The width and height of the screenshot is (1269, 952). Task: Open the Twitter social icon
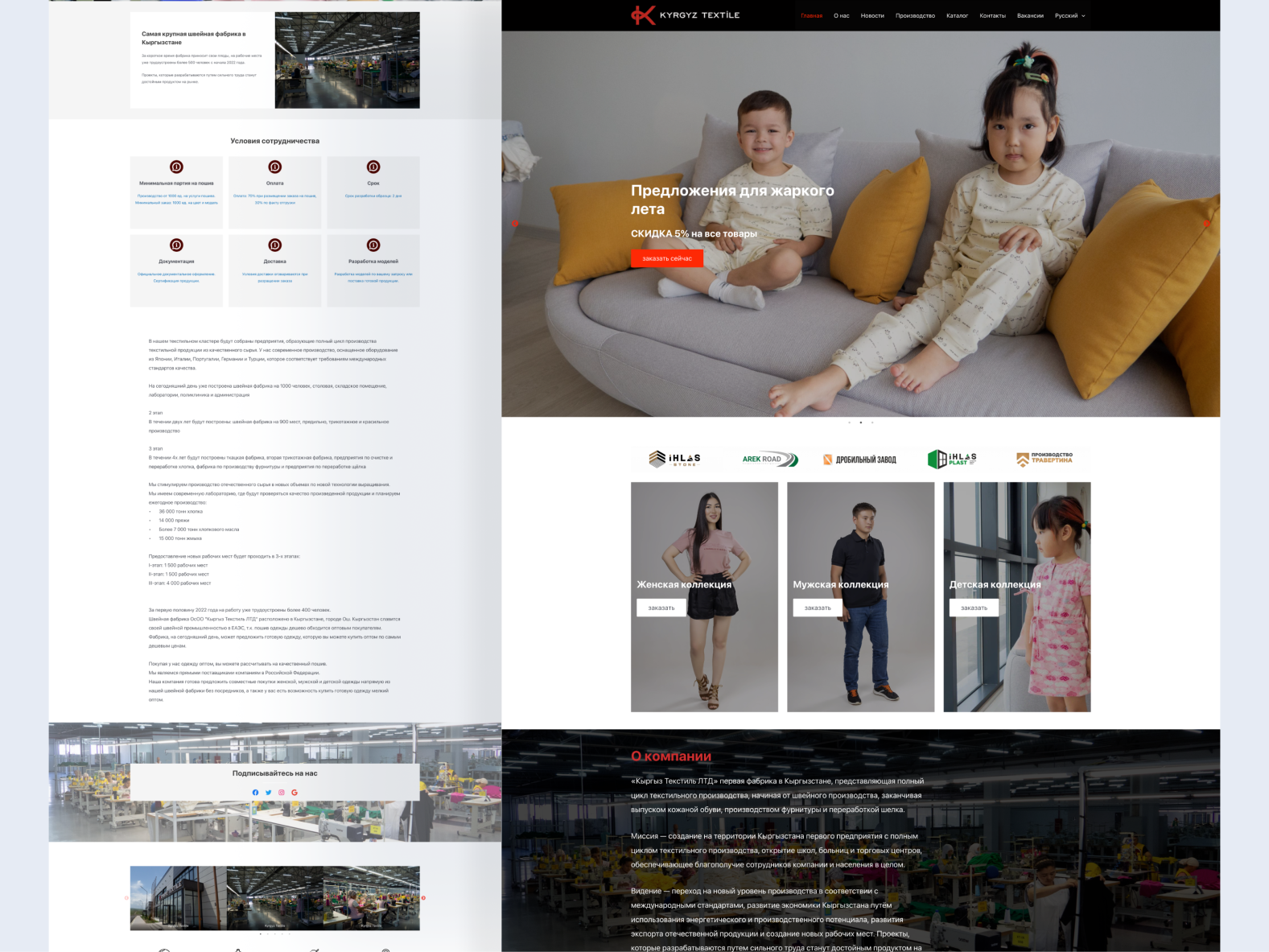point(269,793)
